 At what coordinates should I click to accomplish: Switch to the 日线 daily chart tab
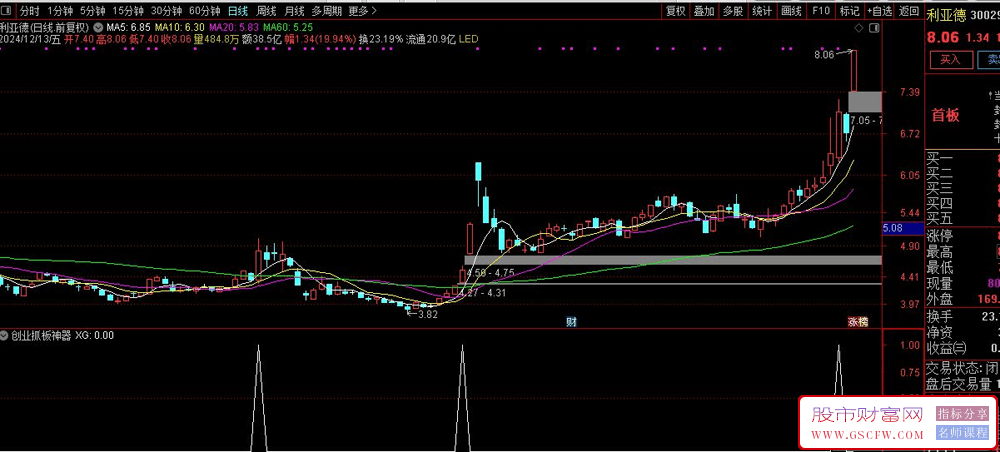pos(238,11)
